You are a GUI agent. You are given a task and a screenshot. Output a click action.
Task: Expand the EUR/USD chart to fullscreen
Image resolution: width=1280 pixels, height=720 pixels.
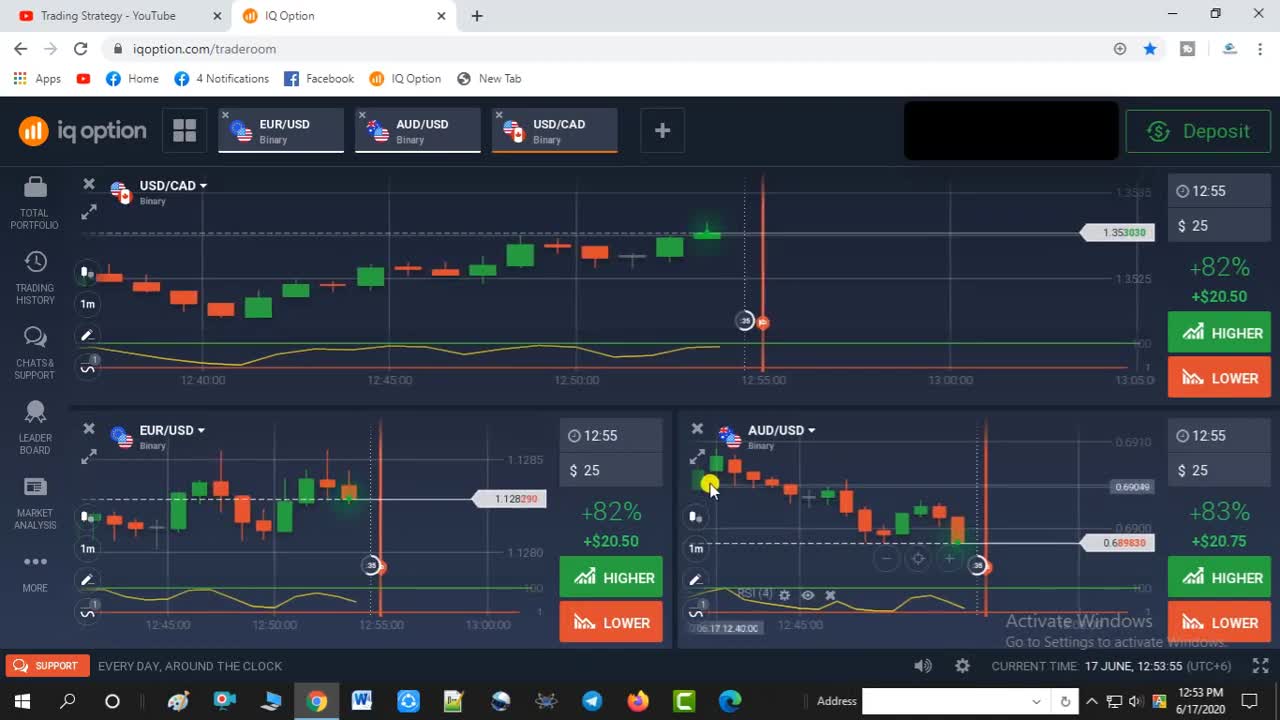[89, 456]
